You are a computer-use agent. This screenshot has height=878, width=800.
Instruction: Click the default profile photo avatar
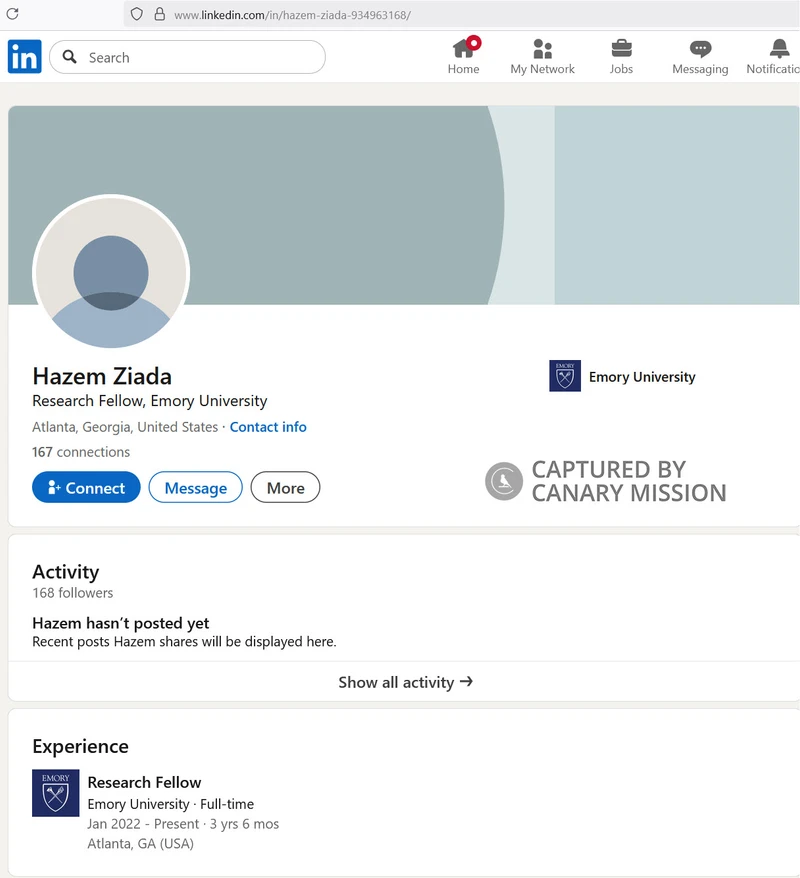(111, 273)
